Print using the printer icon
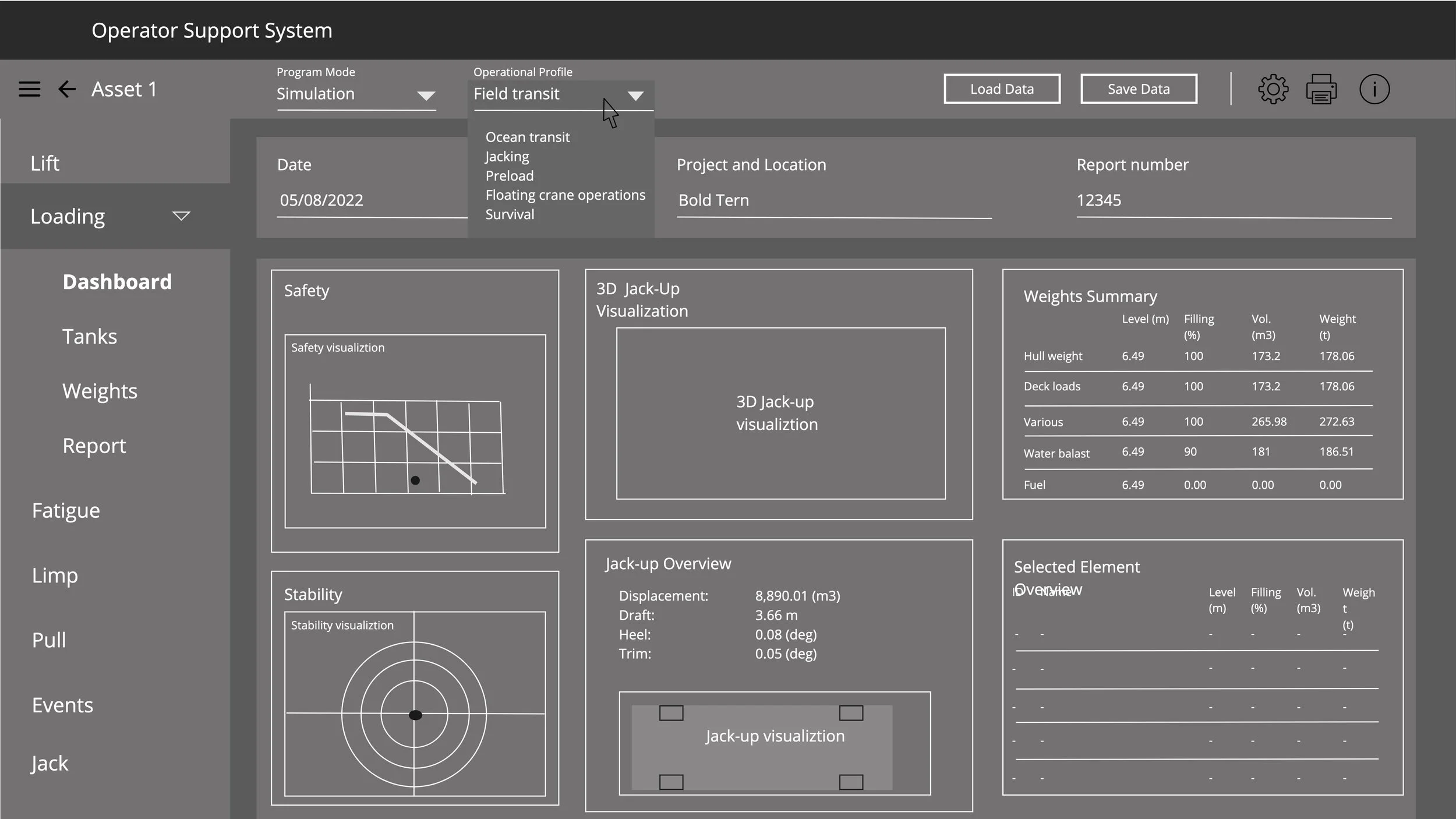The width and height of the screenshot is (1456, 819). [x=1321, y=89]
